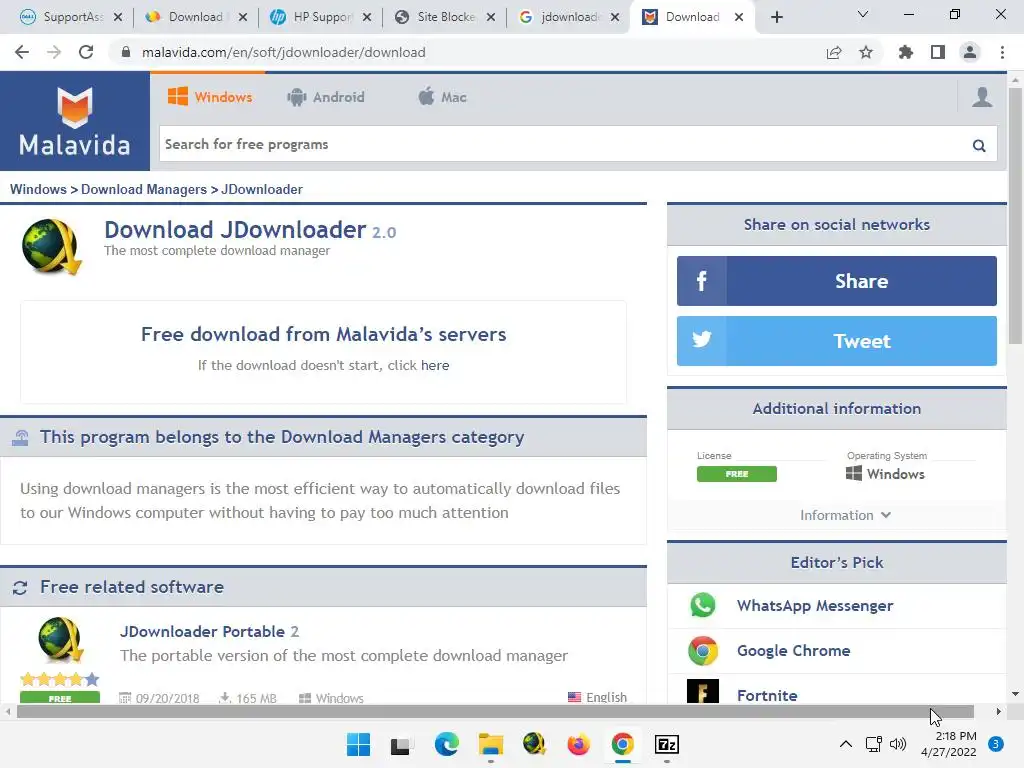
Task: Click the Tweet button
Action: coord(837,341)
